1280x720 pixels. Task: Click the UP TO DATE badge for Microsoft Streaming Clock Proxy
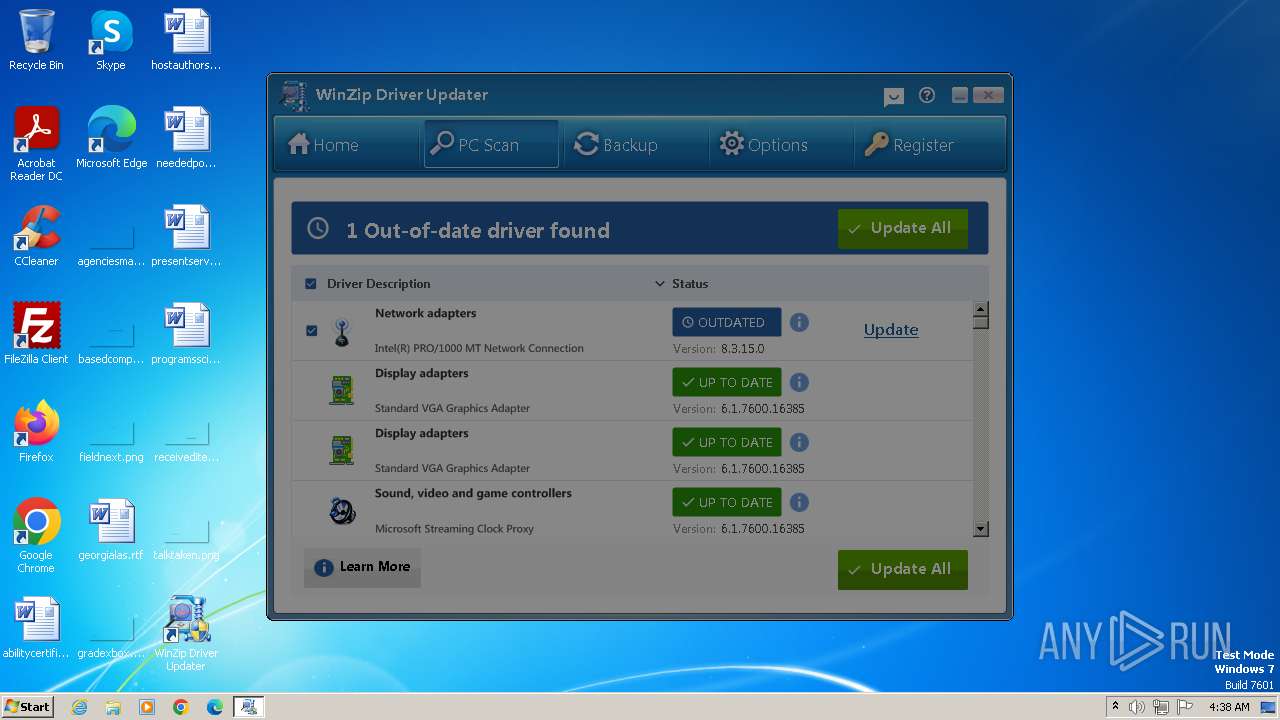point(727,502)
